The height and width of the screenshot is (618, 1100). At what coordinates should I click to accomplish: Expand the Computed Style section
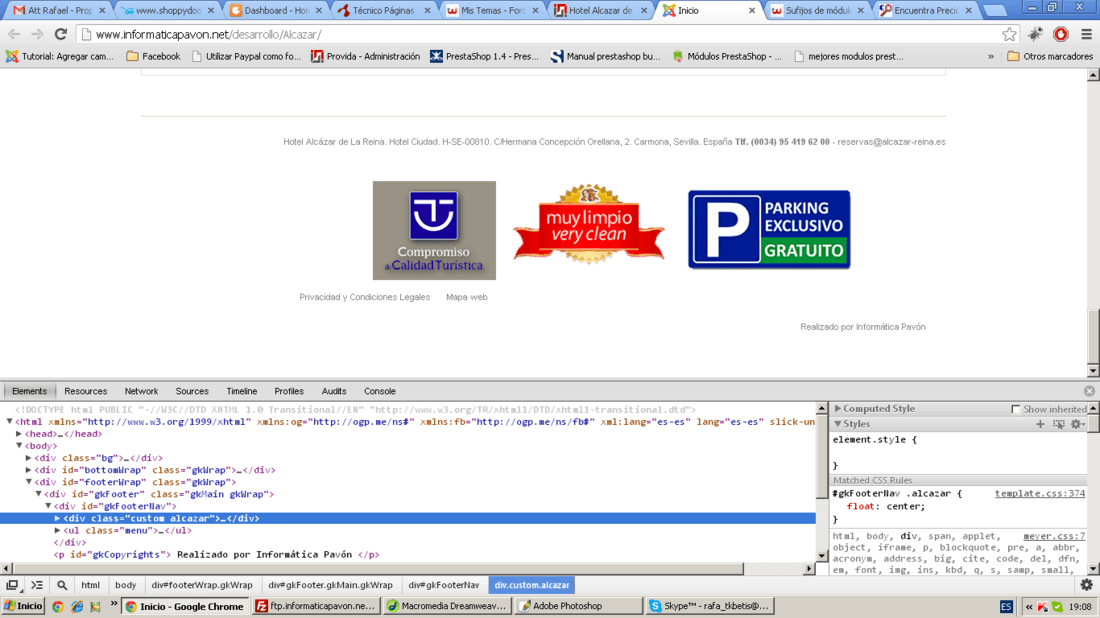(838, 408)
